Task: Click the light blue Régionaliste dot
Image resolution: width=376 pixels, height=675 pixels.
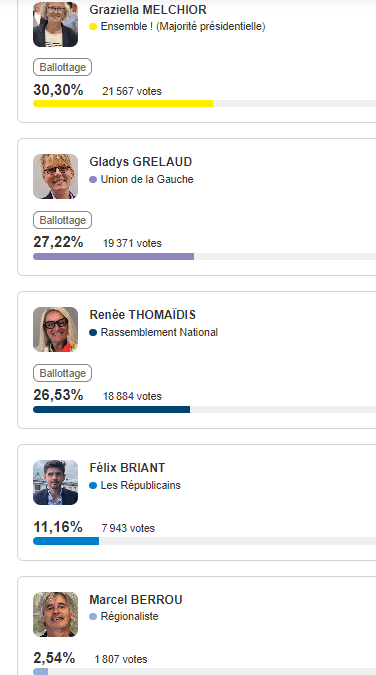Action: (93, 616)
